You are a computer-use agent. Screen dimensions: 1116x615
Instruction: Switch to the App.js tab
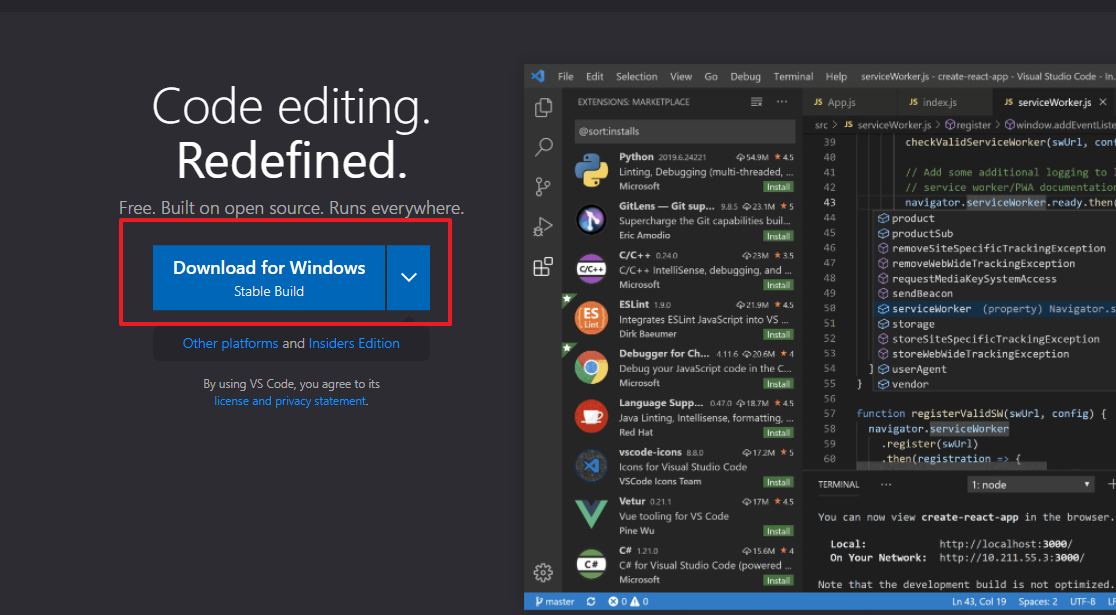pyautogui.click(x=850, y=102)
